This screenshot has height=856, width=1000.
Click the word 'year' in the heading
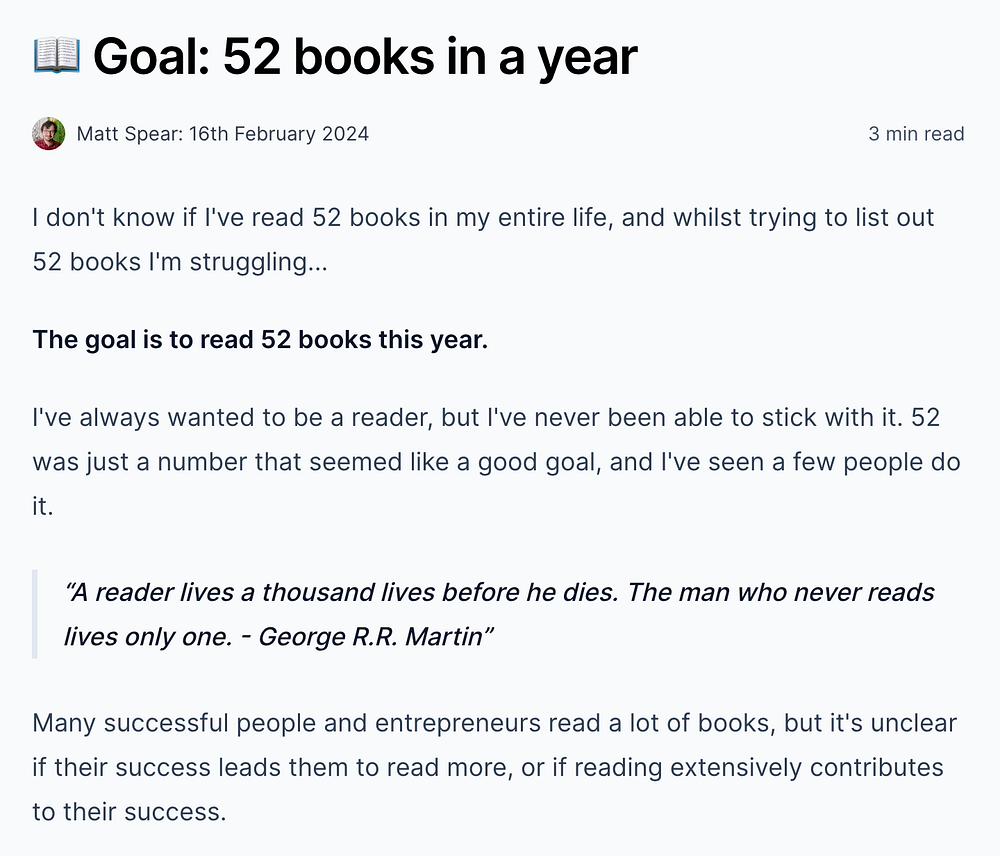tap(588, 56)
